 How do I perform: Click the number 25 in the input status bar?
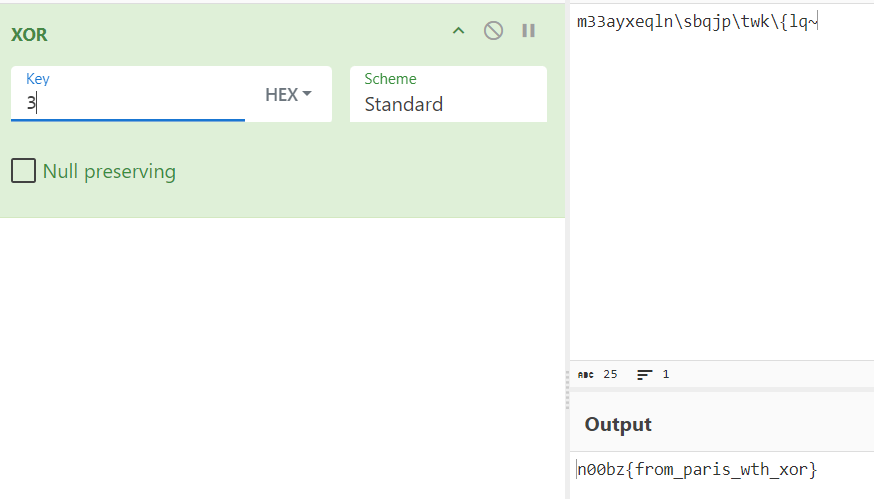611,375
